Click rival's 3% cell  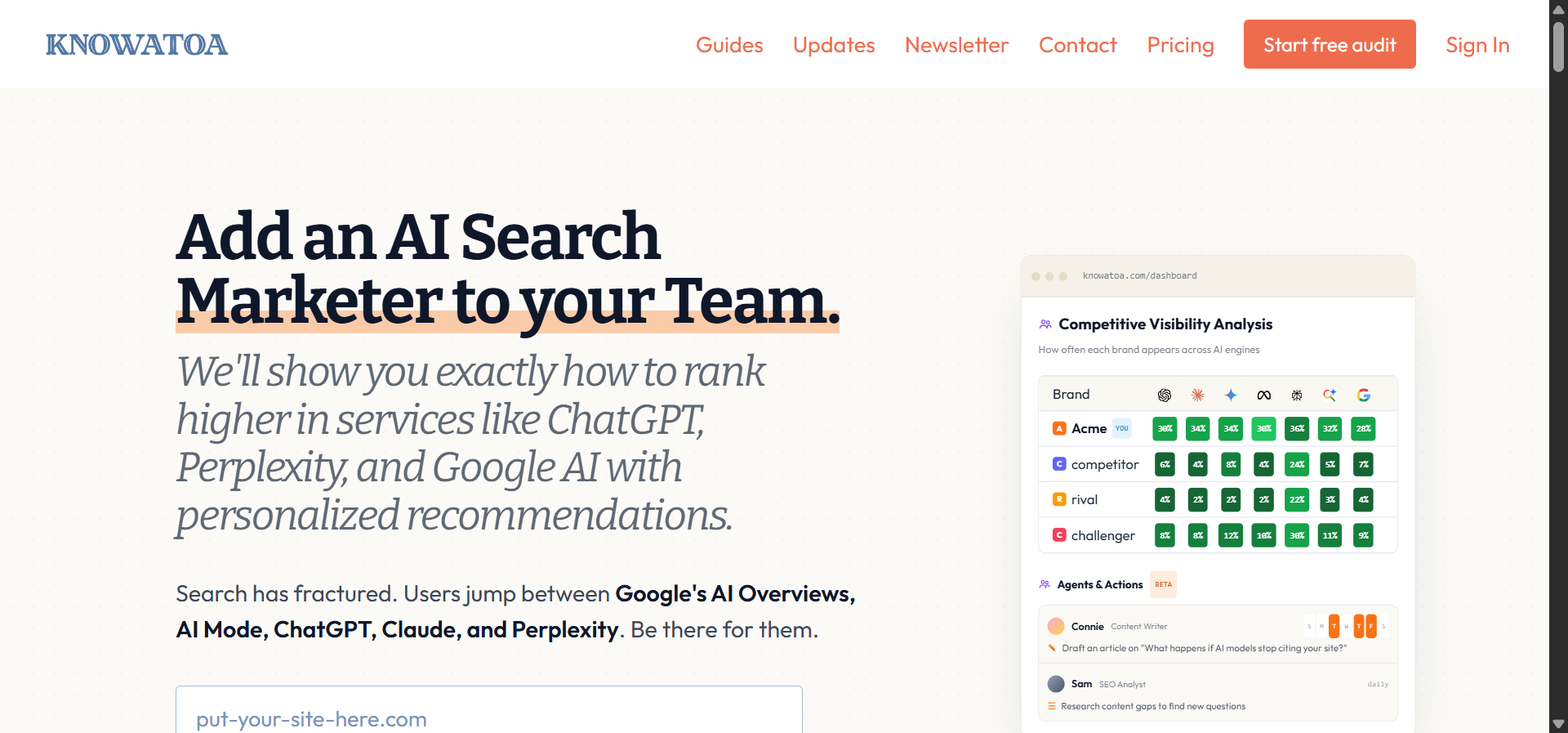pyautogui.click(x=1330, y=499)
